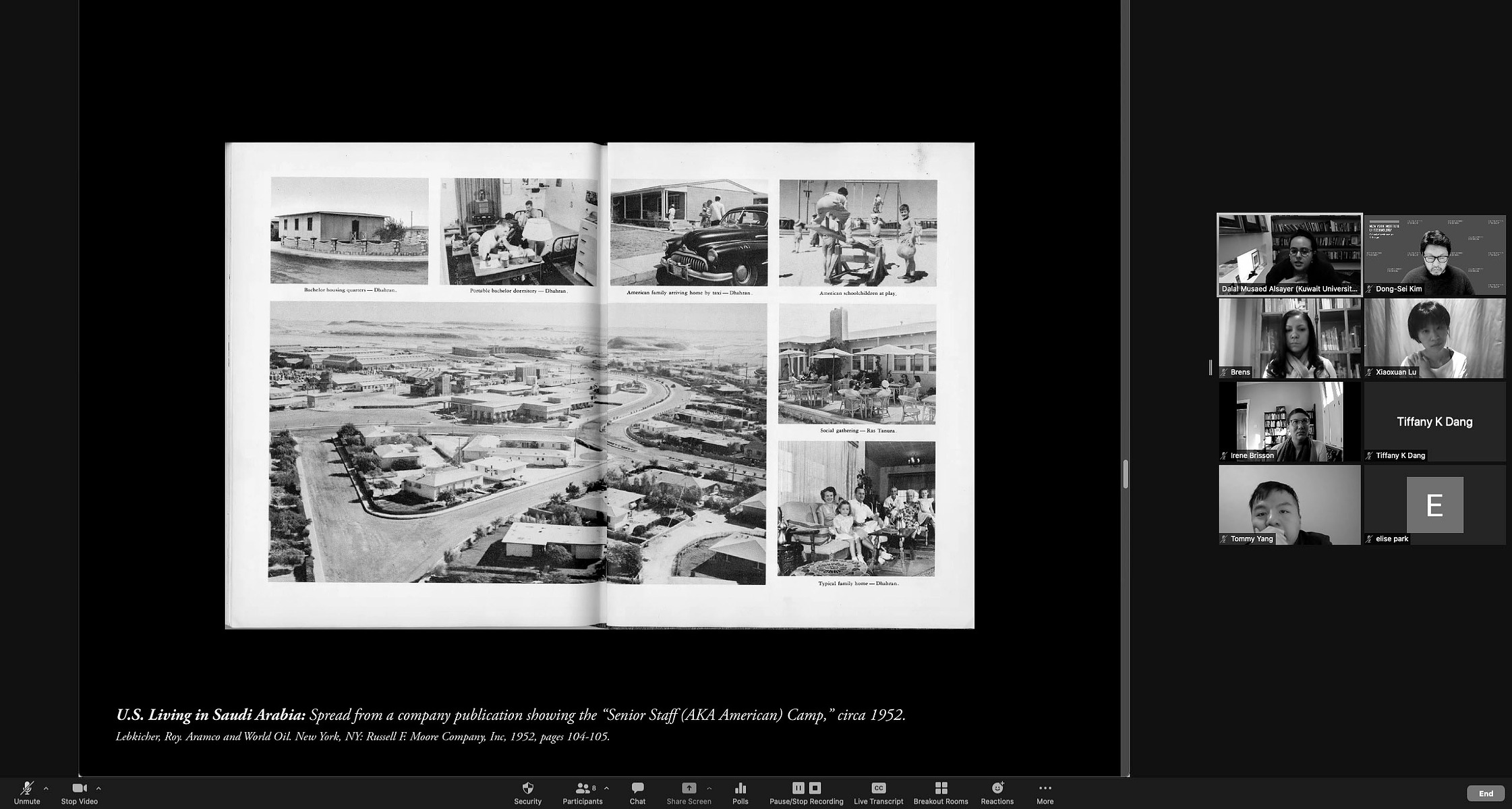The image size is (1512, 809).
Task: Click the shared screen scrollbar handle
Action: point(1125,474)
